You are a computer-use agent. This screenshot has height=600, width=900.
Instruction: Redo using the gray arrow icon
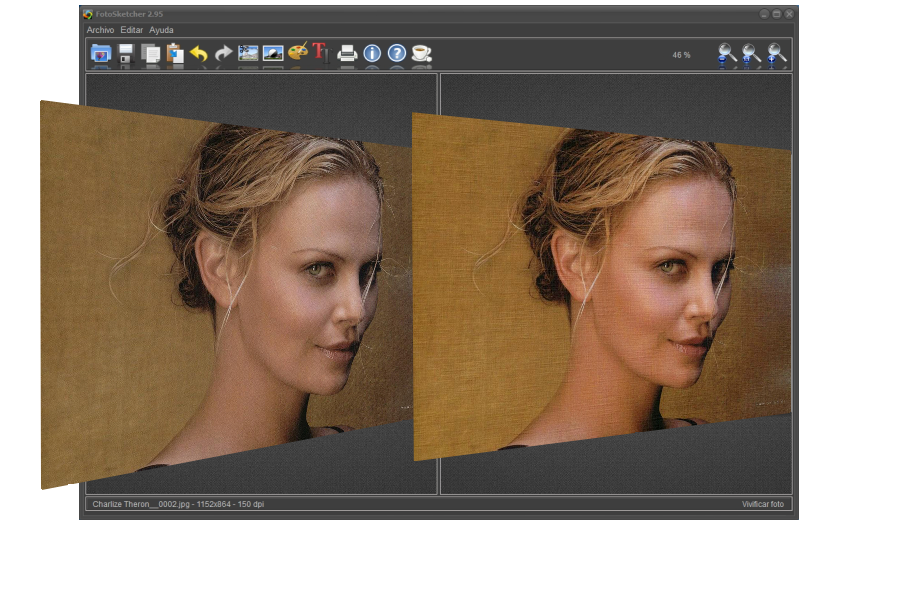tap(224, 55)
